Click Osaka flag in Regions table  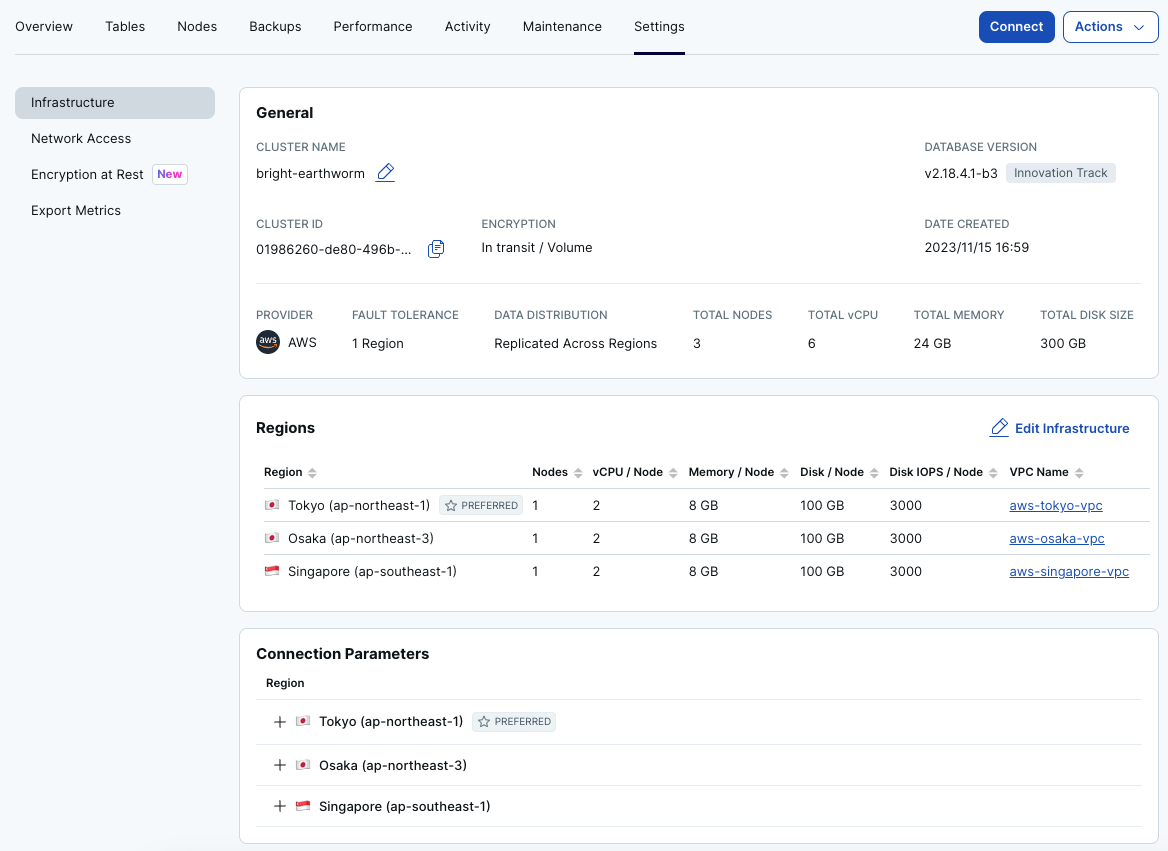point(272,538)
